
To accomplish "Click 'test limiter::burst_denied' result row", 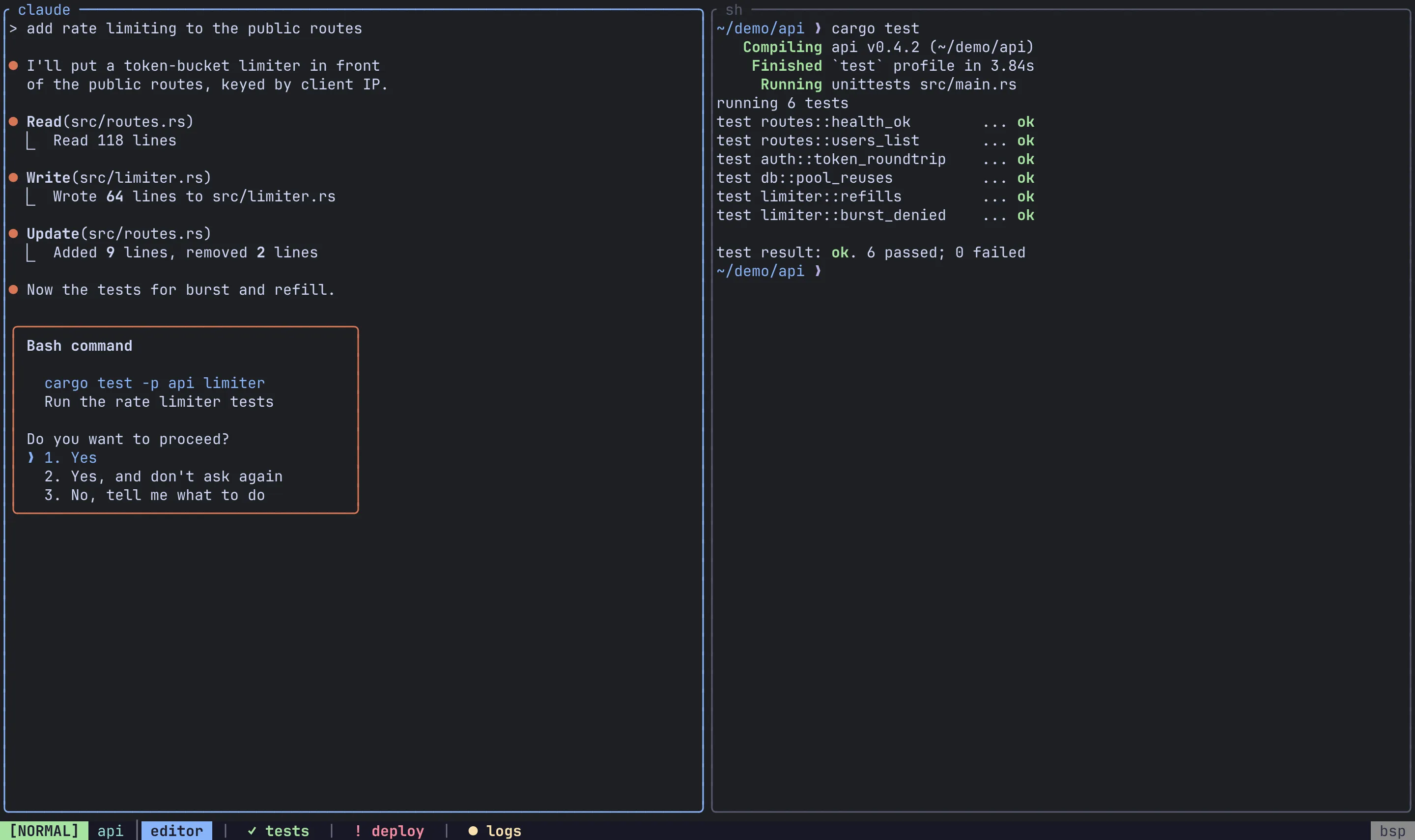I will coord(875,215).
